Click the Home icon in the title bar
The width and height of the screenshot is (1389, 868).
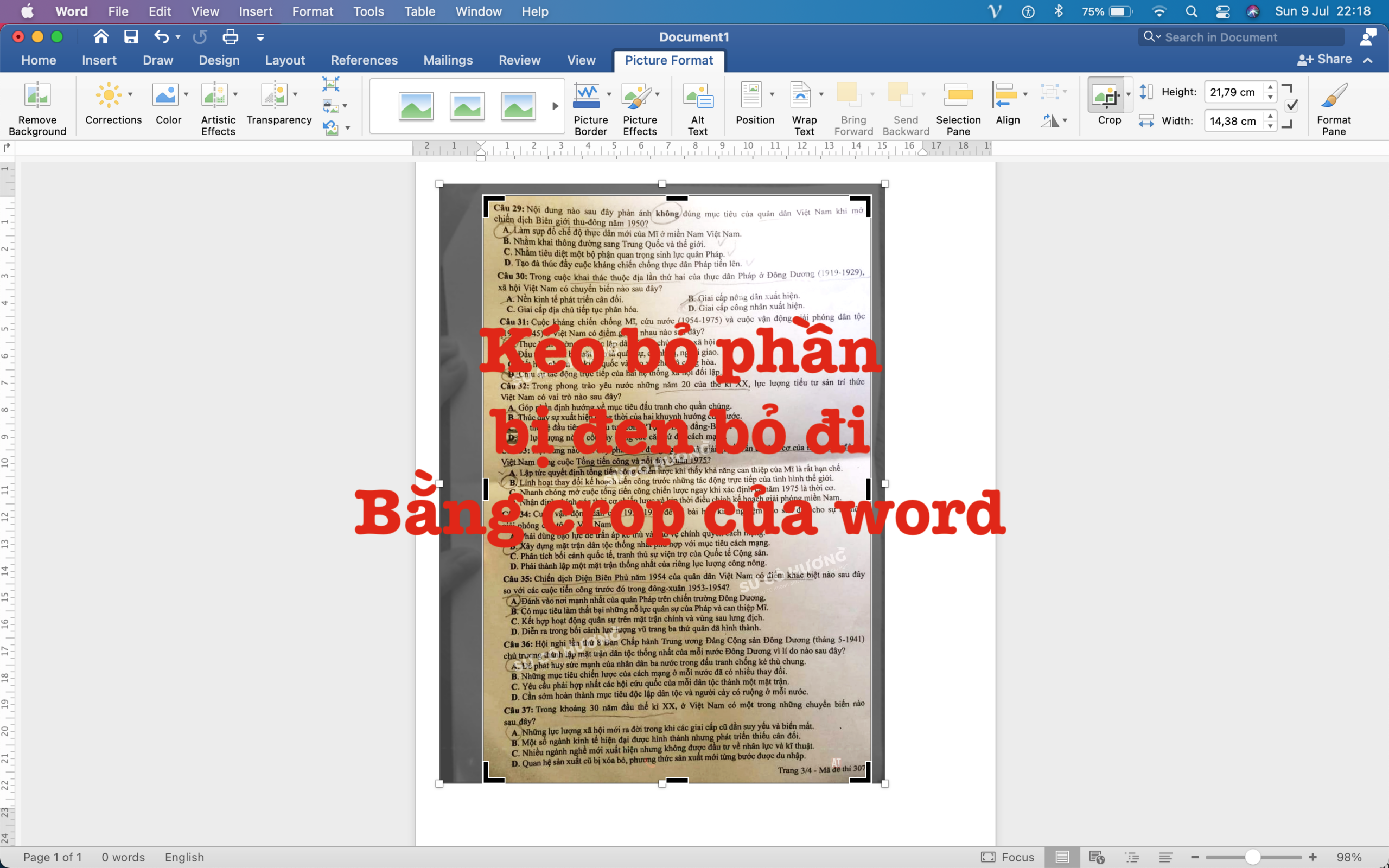pos(101,37)
